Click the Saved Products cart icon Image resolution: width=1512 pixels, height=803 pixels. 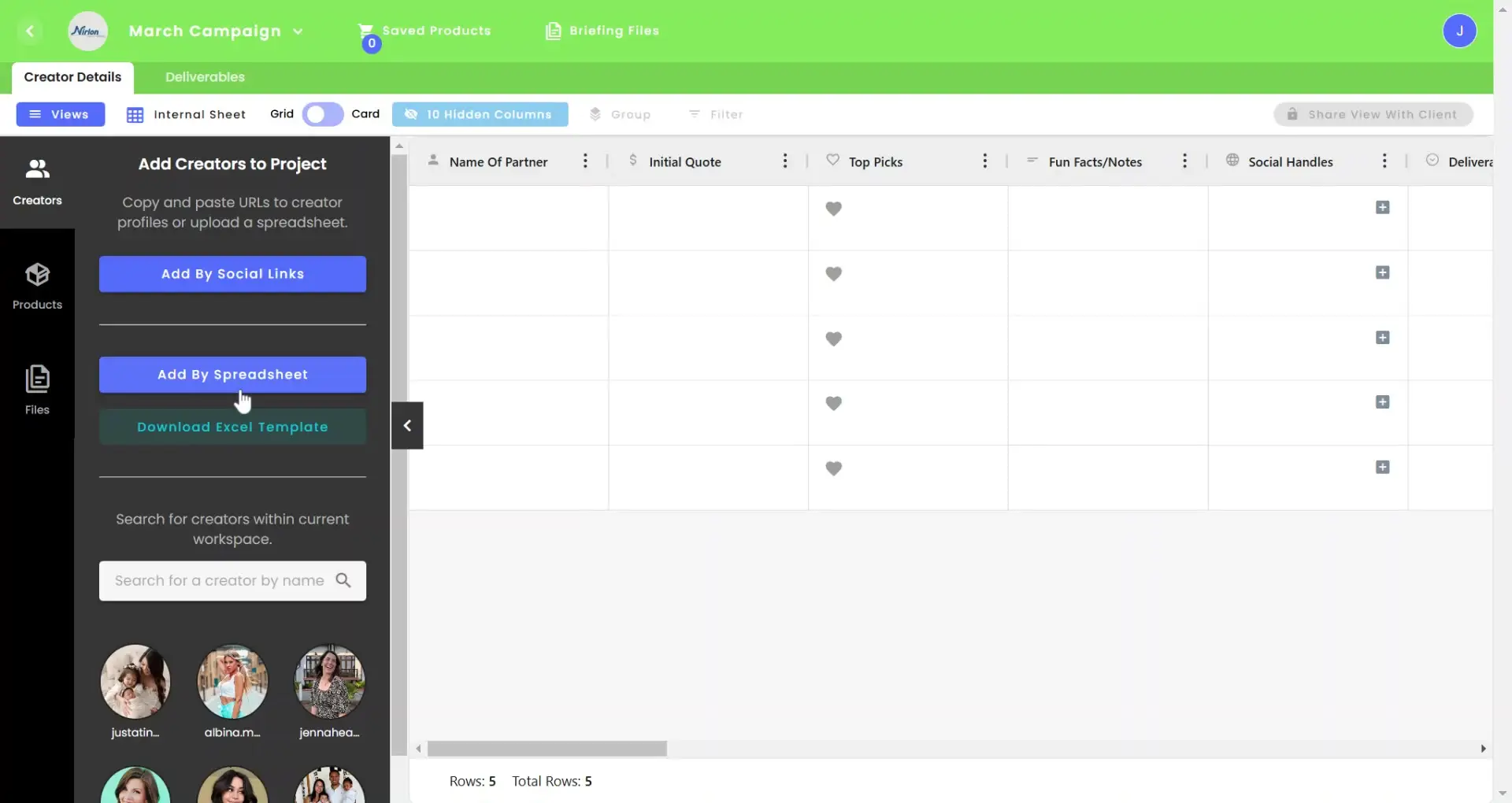coord(367,31)
